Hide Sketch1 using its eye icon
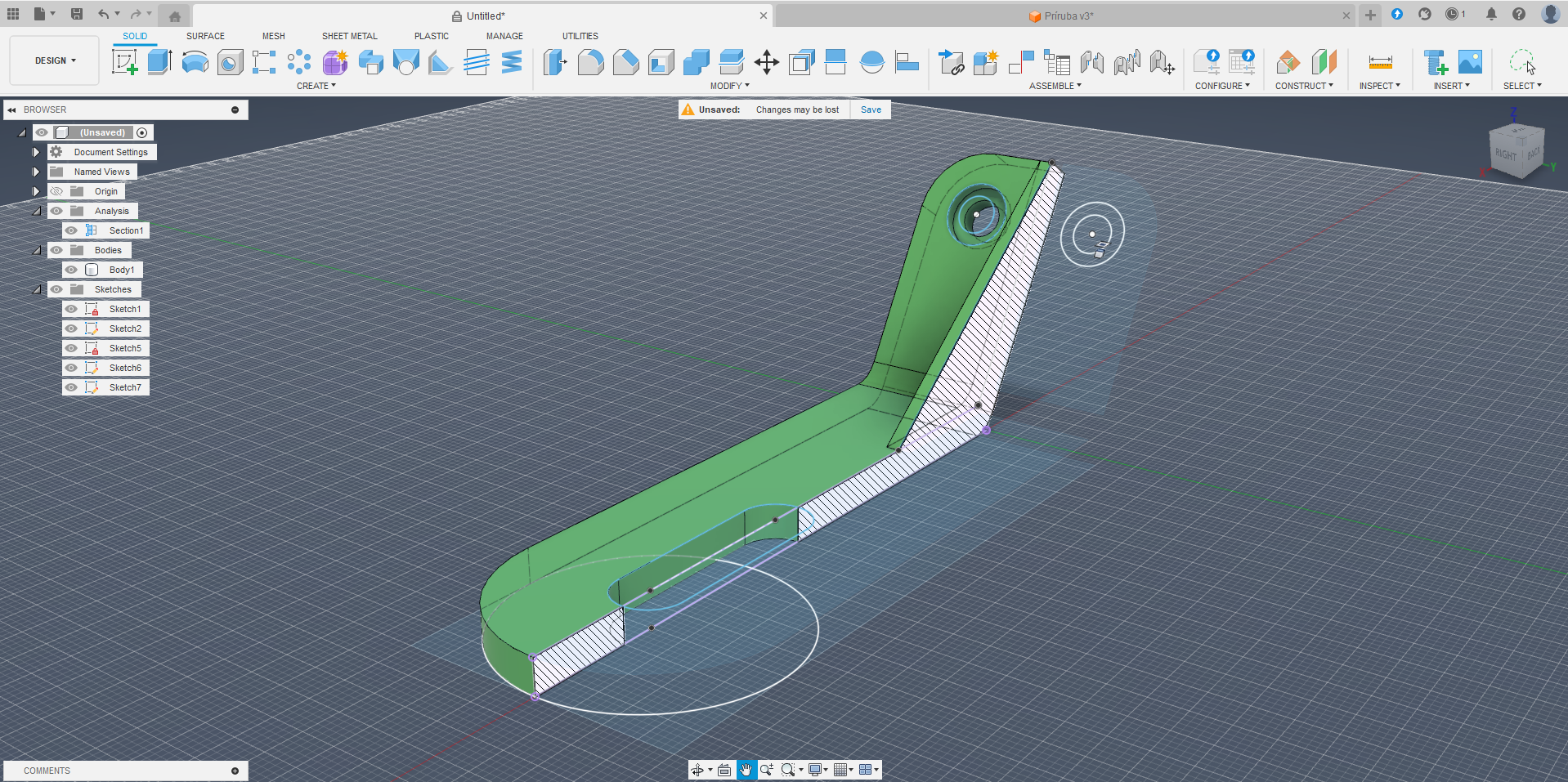Screen dimensions: 1568x782 tap(72, 309)
